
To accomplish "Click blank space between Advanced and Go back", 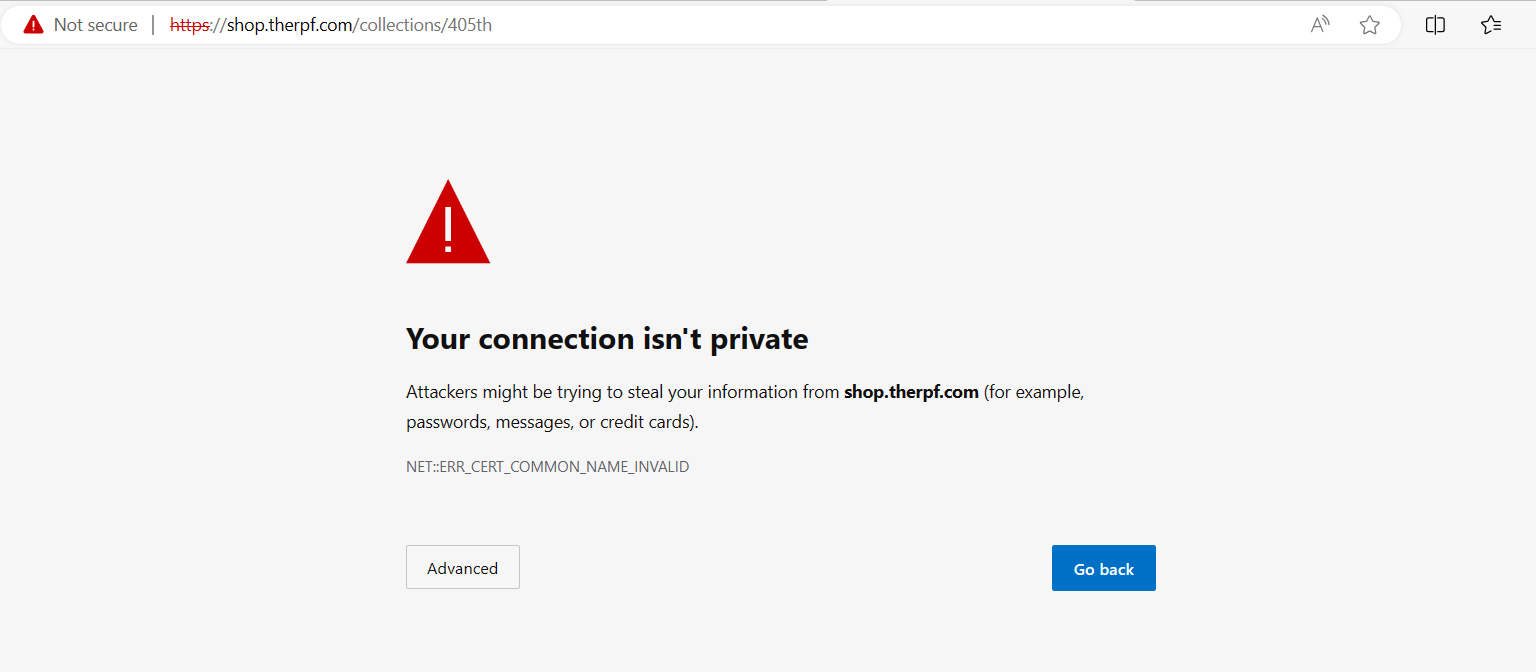I will coord(785,567).
